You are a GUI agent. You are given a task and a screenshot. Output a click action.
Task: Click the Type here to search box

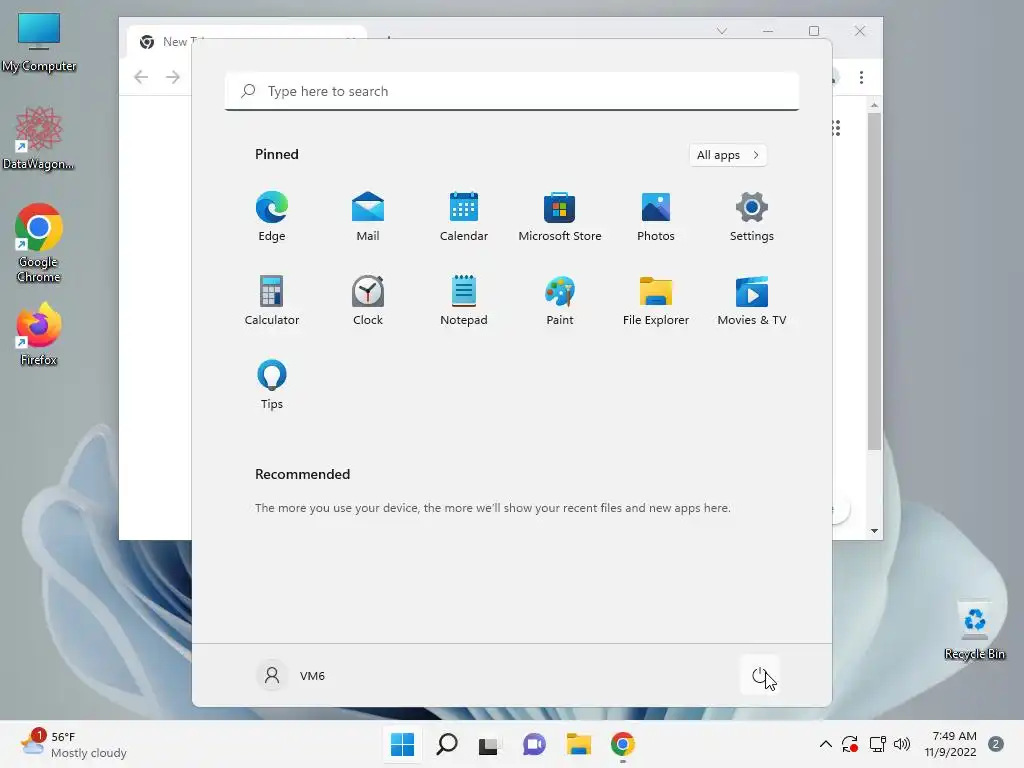[512, 91]
